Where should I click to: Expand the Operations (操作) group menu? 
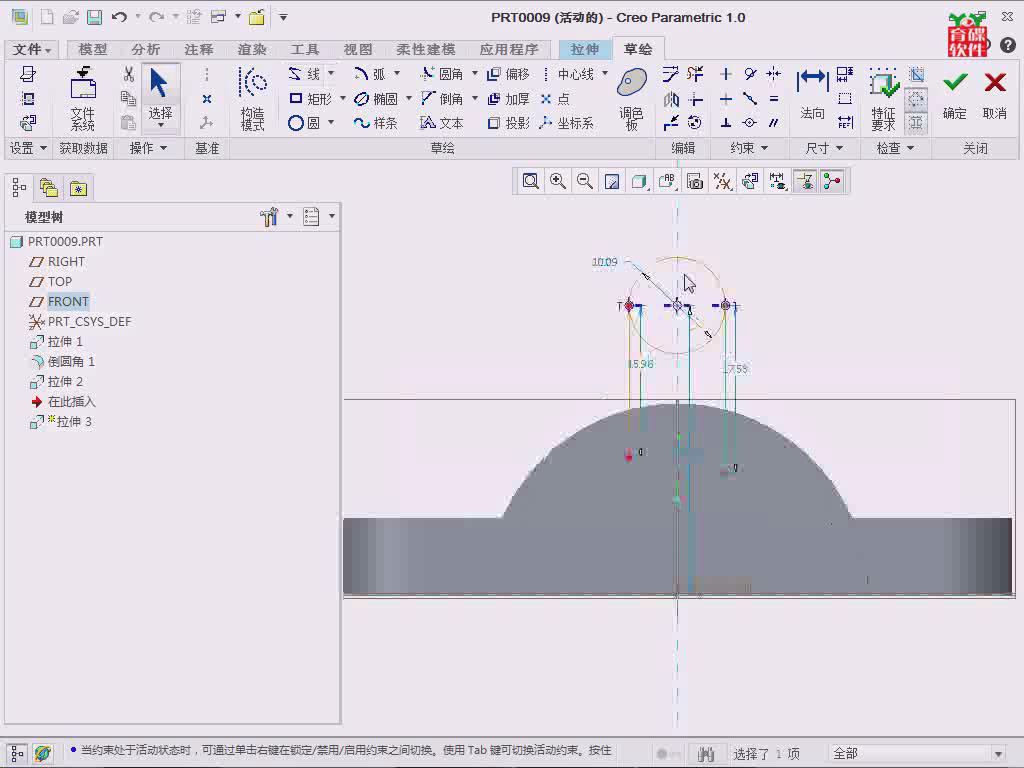click(148, 148)
